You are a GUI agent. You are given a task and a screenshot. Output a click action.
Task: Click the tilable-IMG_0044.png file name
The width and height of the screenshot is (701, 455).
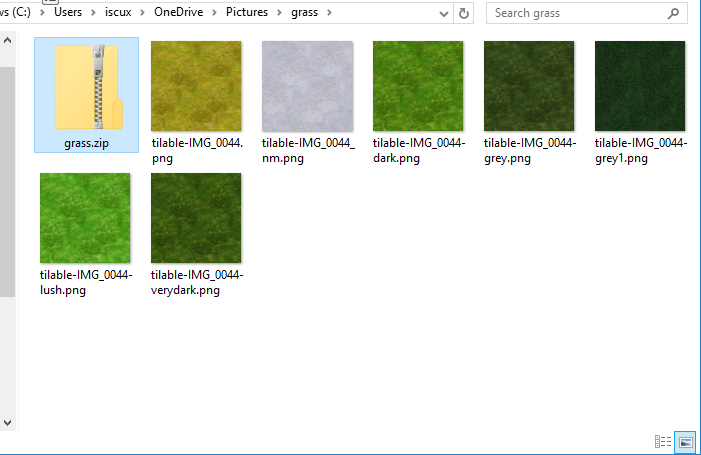coord(197,151)
